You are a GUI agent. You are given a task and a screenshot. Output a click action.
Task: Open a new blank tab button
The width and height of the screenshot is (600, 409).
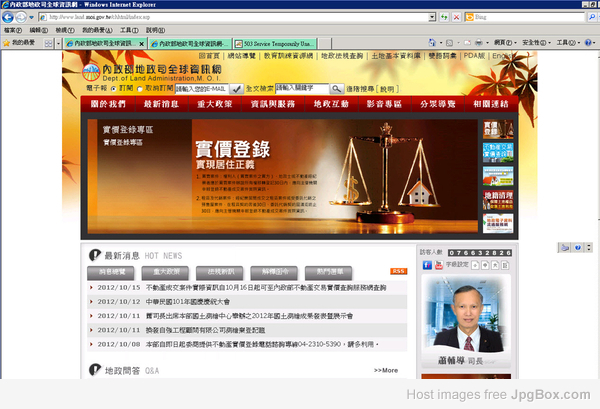tap(324, 44)
